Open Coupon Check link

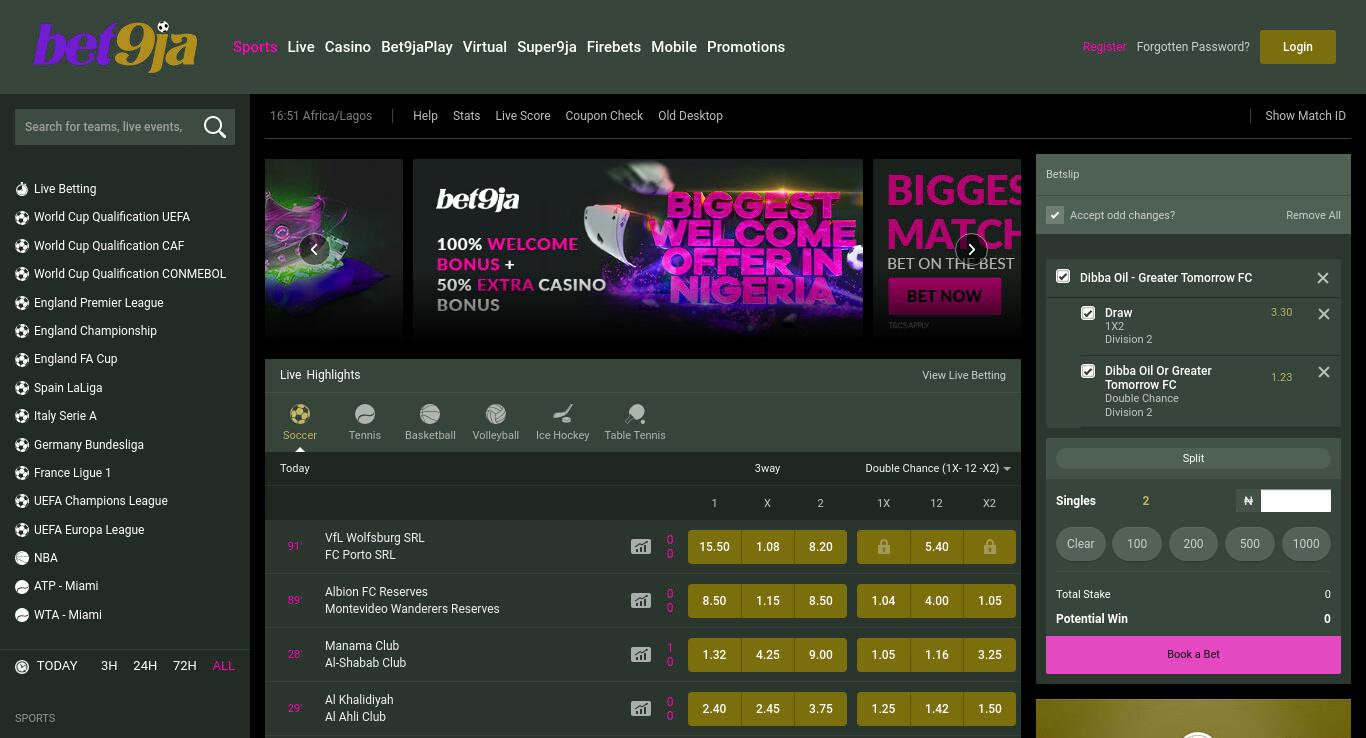pyautogui.click(x=604, y=116)
